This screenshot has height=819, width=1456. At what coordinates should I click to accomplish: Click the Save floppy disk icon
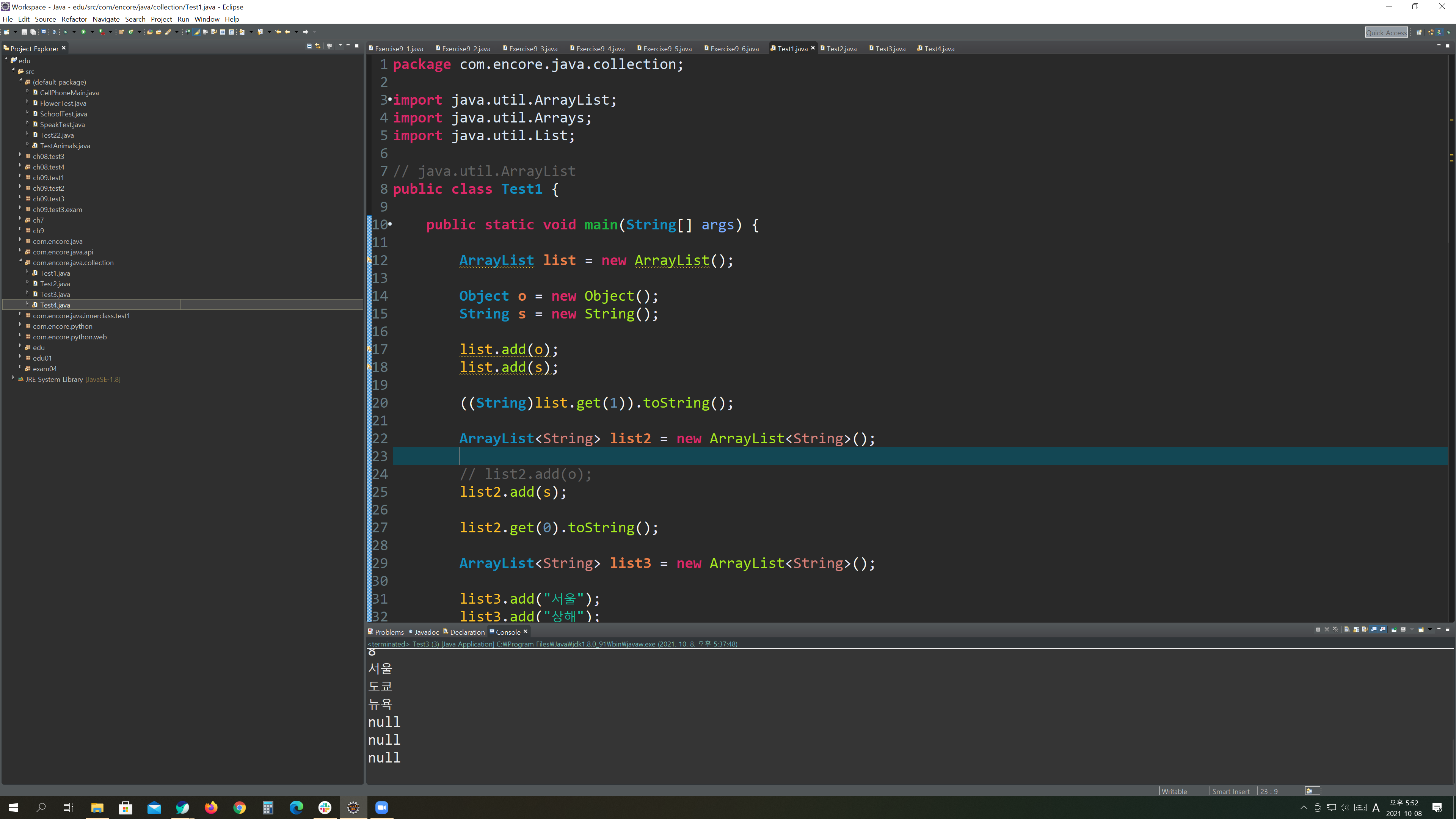24,32
